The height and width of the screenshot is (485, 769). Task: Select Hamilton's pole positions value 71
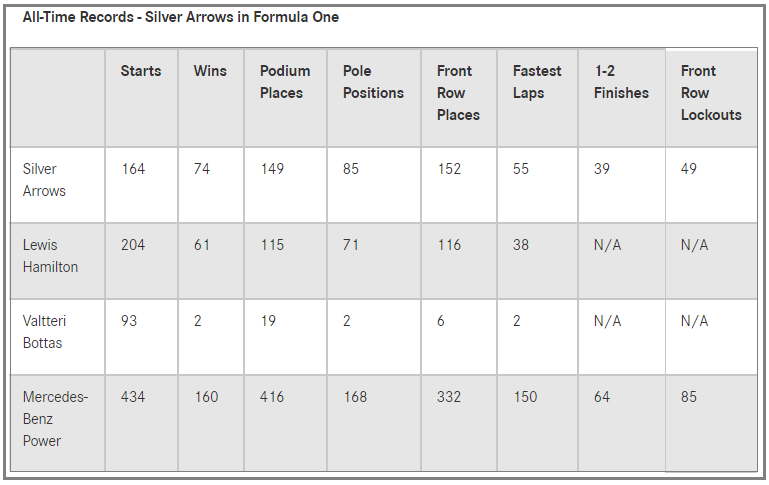point(351,245)
